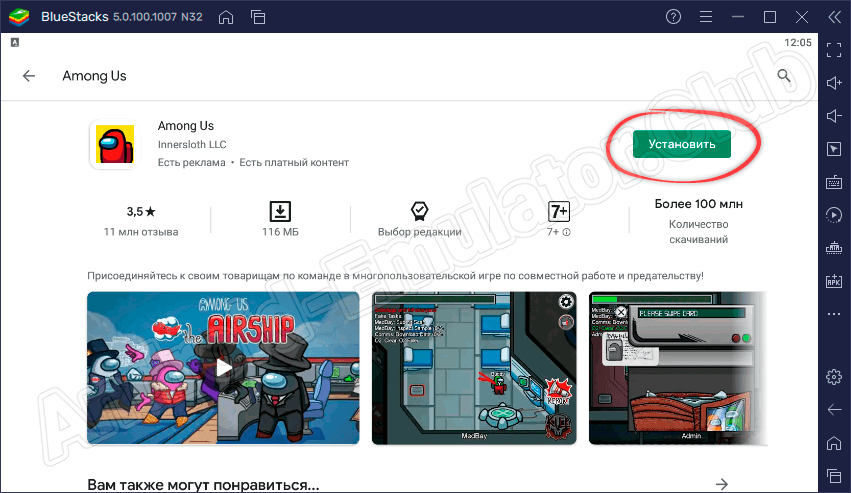This screenshot has height=493, width=851.
Task: Open the Innersloth LLC developer link
Action: [193, 144]
